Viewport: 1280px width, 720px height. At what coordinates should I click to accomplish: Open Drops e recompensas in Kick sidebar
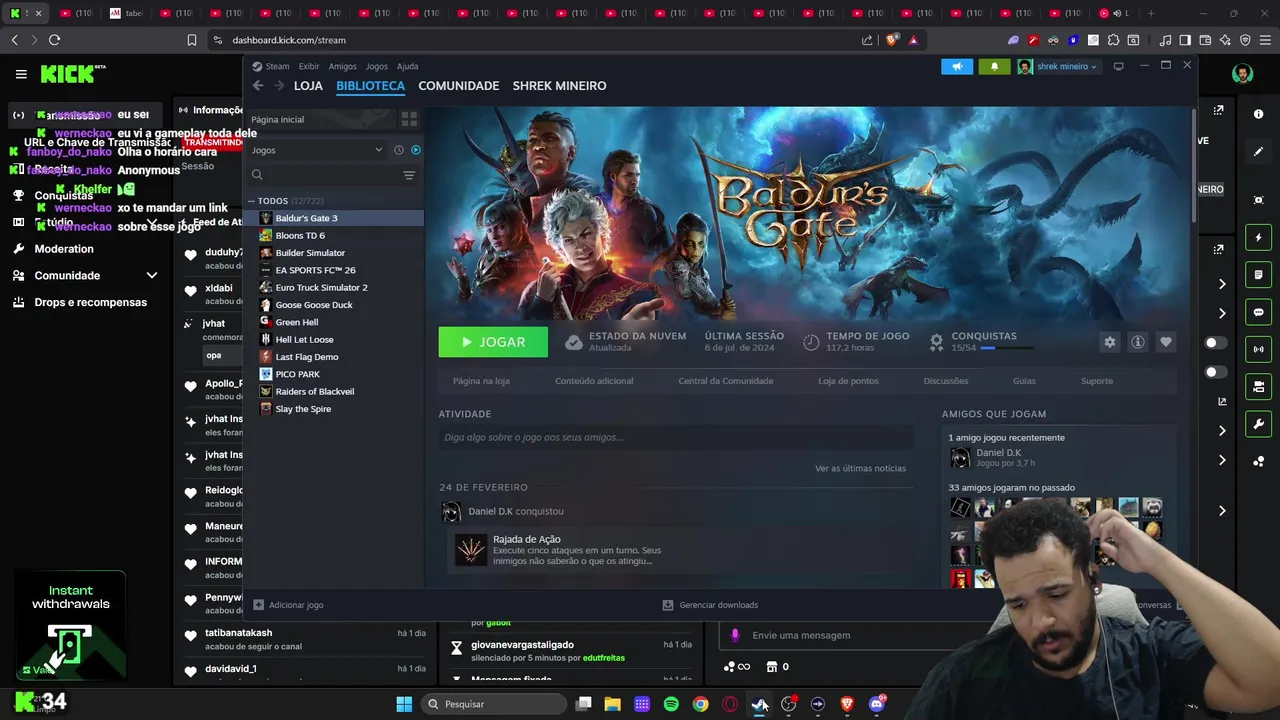coord(90,302)
